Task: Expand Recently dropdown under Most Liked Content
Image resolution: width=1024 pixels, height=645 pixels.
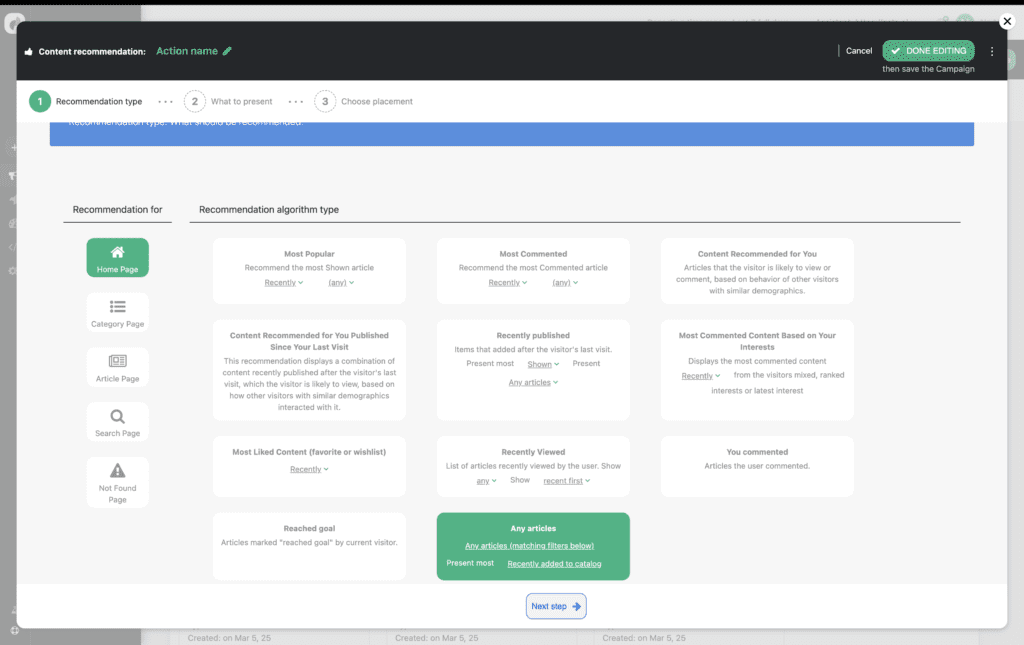Action: (309, 469)
